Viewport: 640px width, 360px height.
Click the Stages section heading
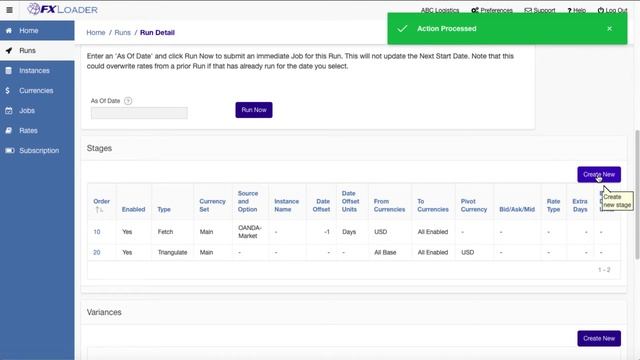(x=99, y=148)
